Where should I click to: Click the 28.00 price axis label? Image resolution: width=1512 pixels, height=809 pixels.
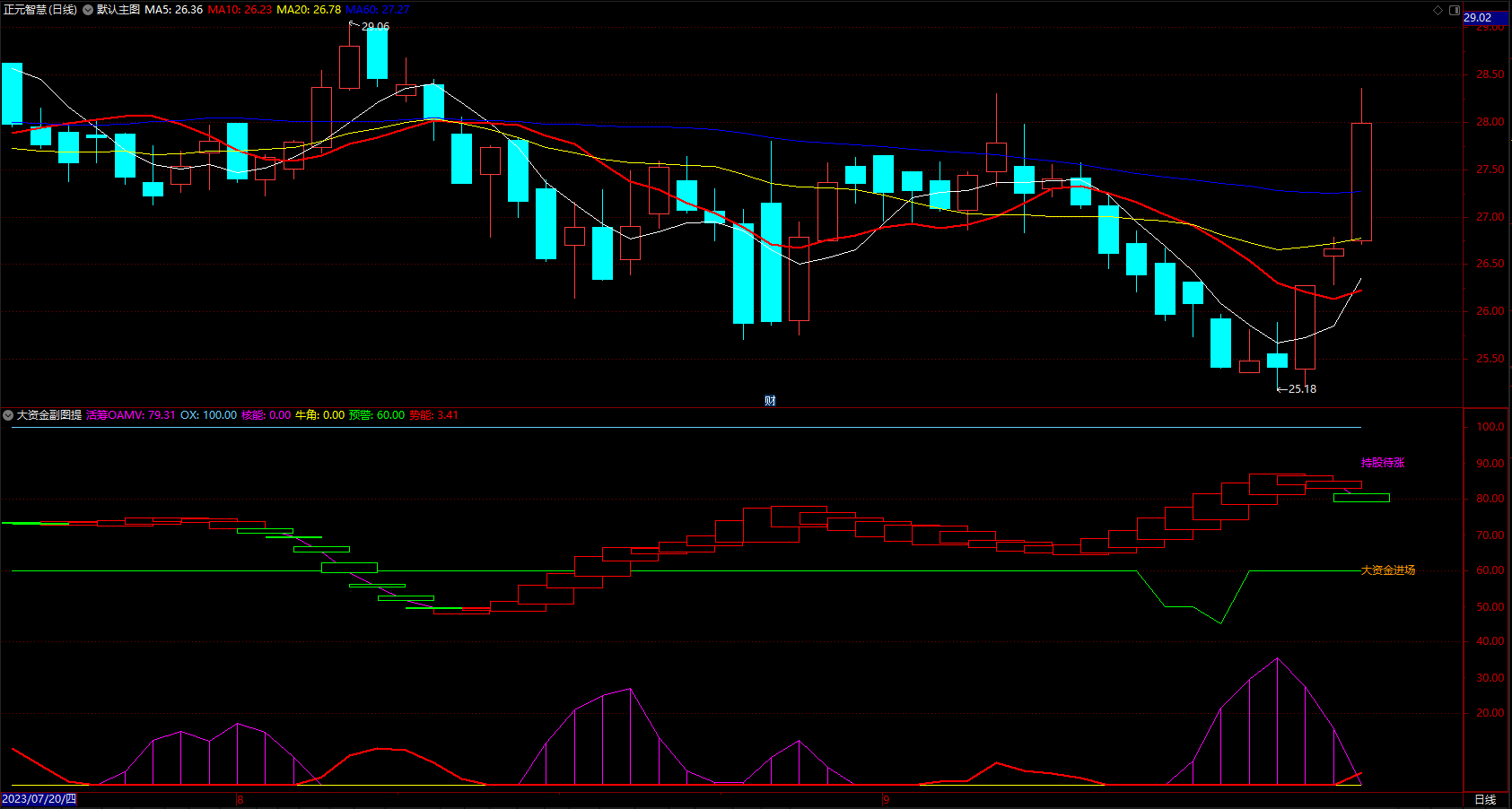(x=1490, y=122)
